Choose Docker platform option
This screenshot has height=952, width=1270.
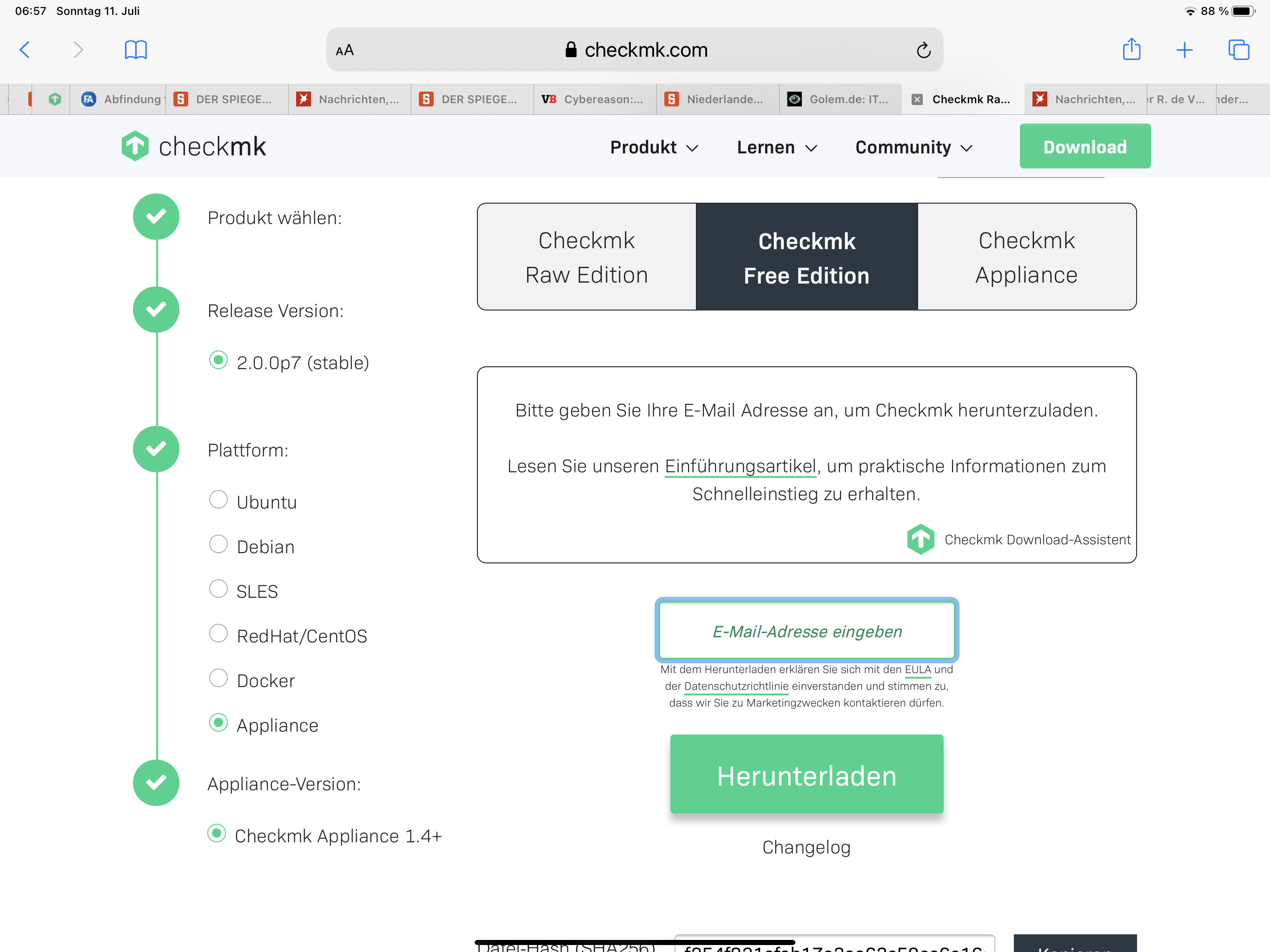[x=218, y=678]
